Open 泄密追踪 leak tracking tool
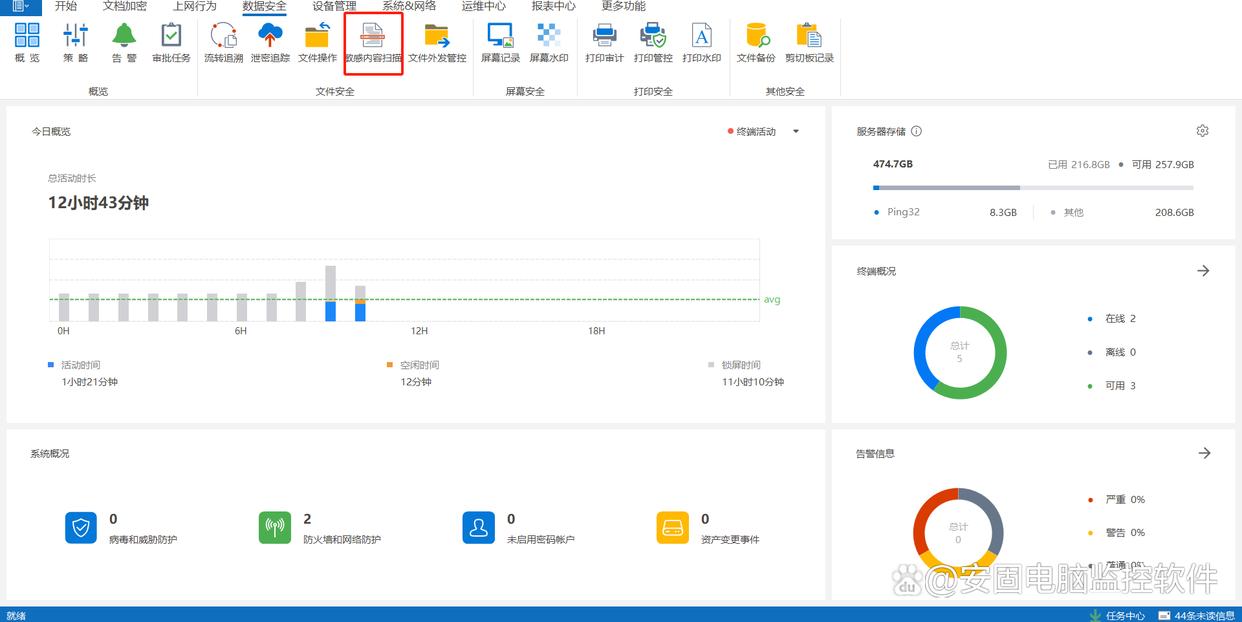Image resolution: width=1242 pixels, height=622 pixels. click(x=270, y=42)
